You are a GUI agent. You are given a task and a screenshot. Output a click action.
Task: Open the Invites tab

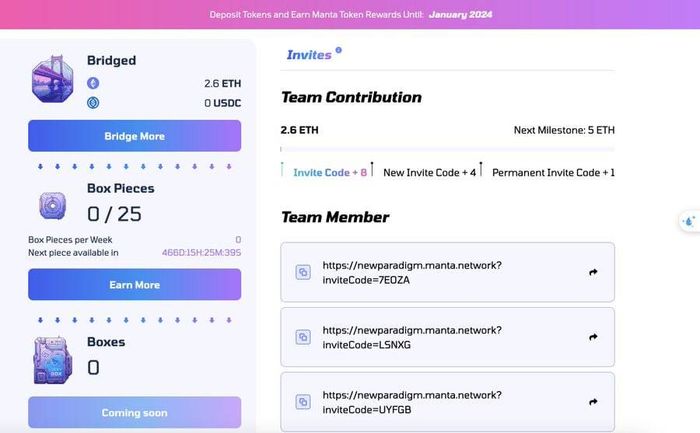click(309, 55)
